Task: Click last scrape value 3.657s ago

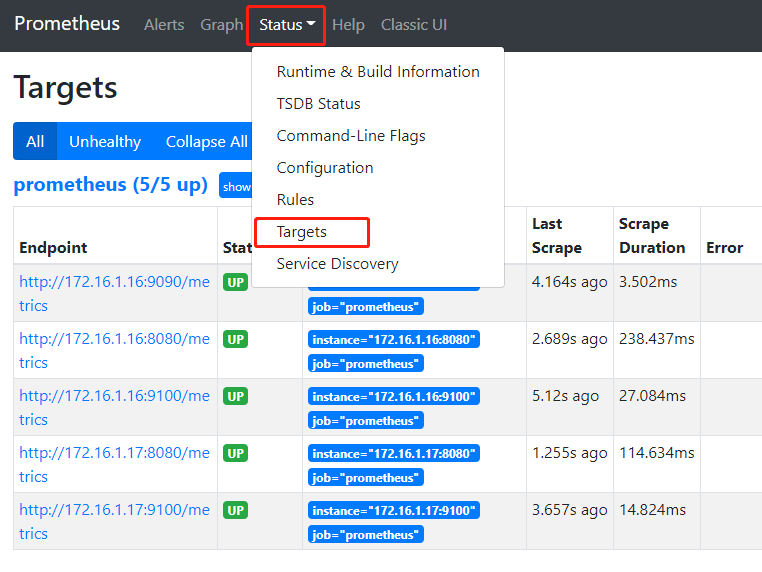Action: coord(570,510)
